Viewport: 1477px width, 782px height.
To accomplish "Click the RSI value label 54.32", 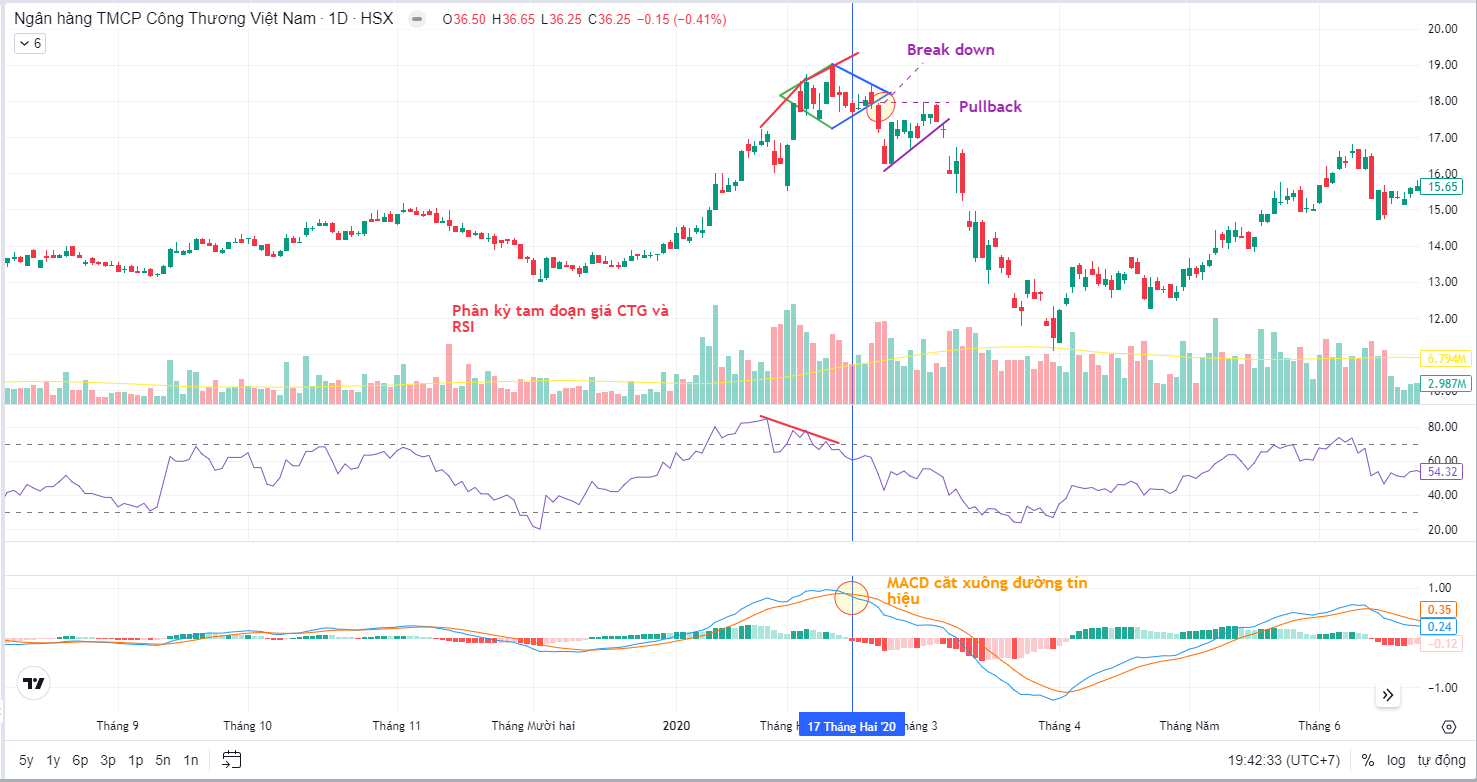I will point(1442,472).
